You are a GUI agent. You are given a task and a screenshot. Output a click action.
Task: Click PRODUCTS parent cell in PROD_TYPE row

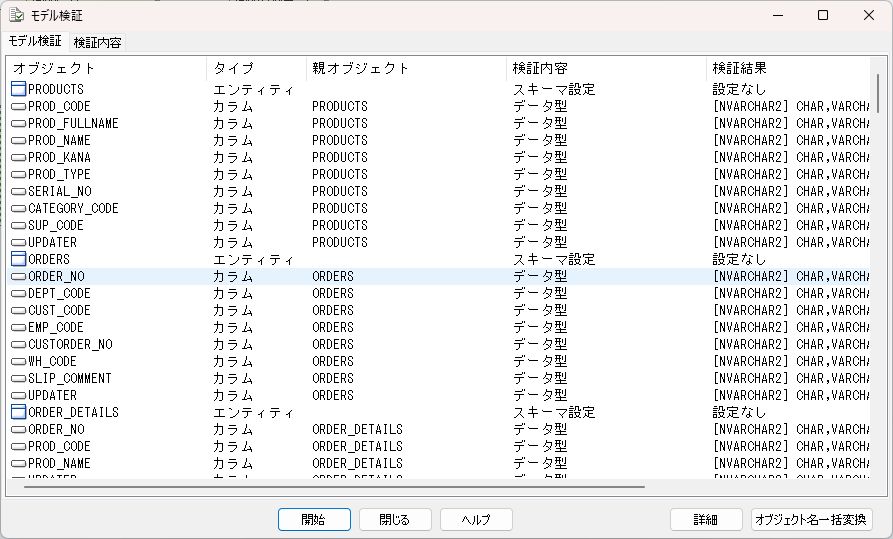pos(340,174)
